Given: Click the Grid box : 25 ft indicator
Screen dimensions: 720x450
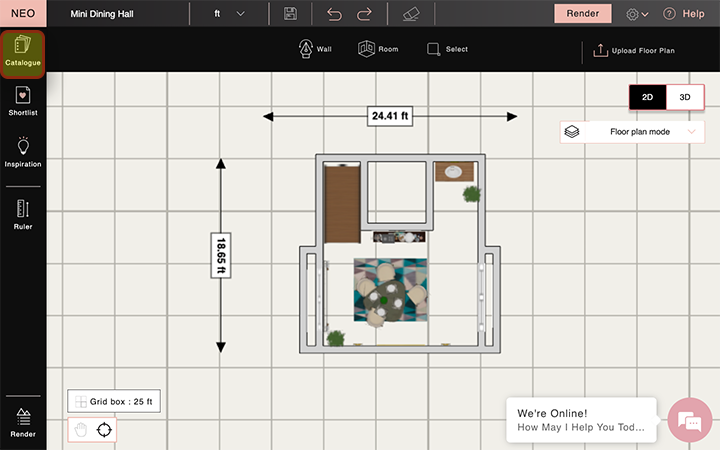Looking at the screenshot, I should click(x=114, y=401).
